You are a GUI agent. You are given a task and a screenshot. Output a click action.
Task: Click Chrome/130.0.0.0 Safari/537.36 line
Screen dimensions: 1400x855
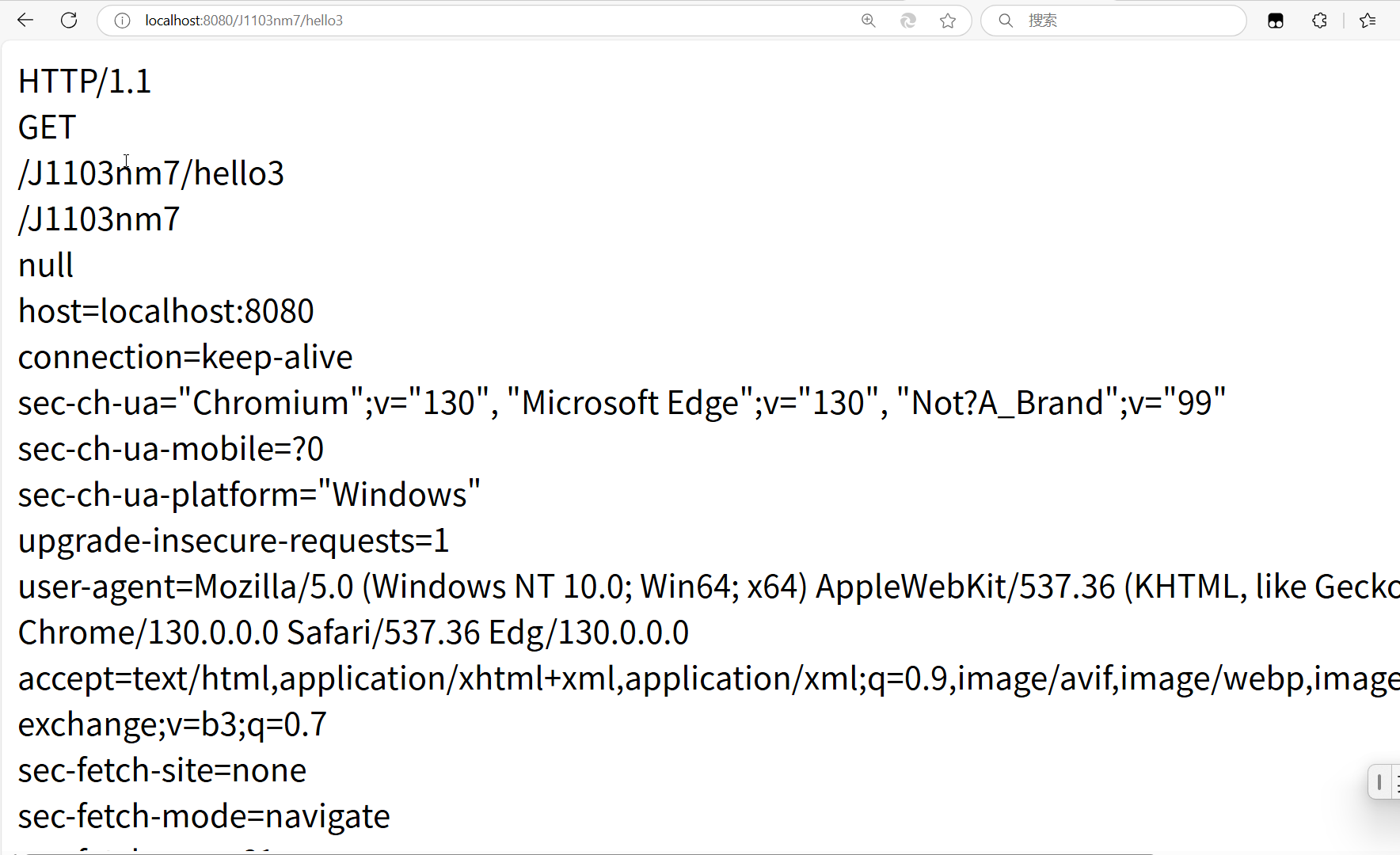(x=354, y=633)
